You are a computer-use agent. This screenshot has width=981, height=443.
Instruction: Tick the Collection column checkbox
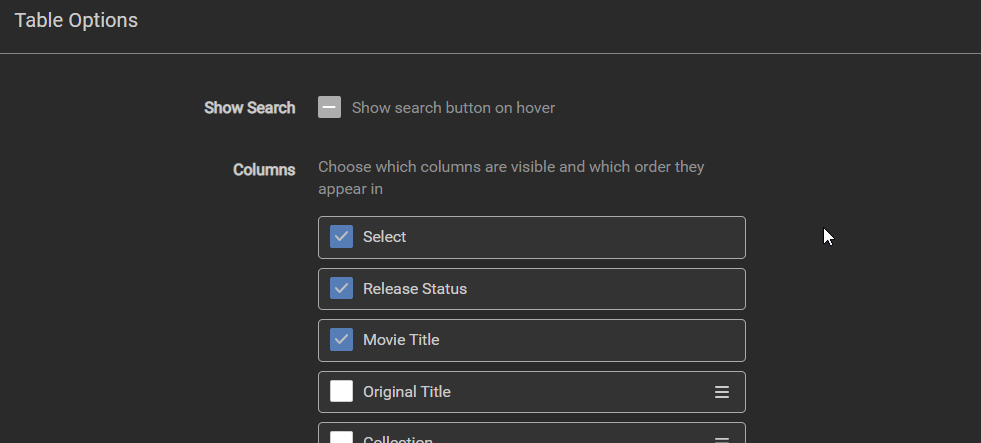[342, 438]
